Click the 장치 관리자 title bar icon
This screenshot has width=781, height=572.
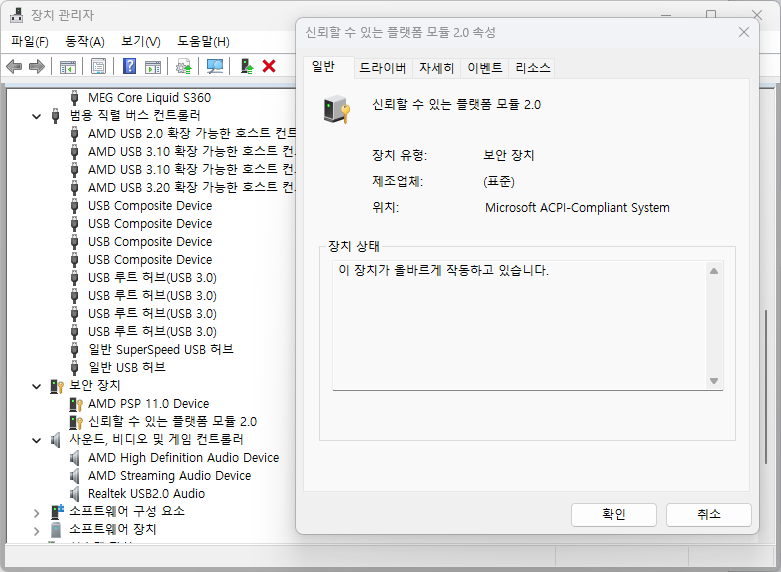point(16,15)
